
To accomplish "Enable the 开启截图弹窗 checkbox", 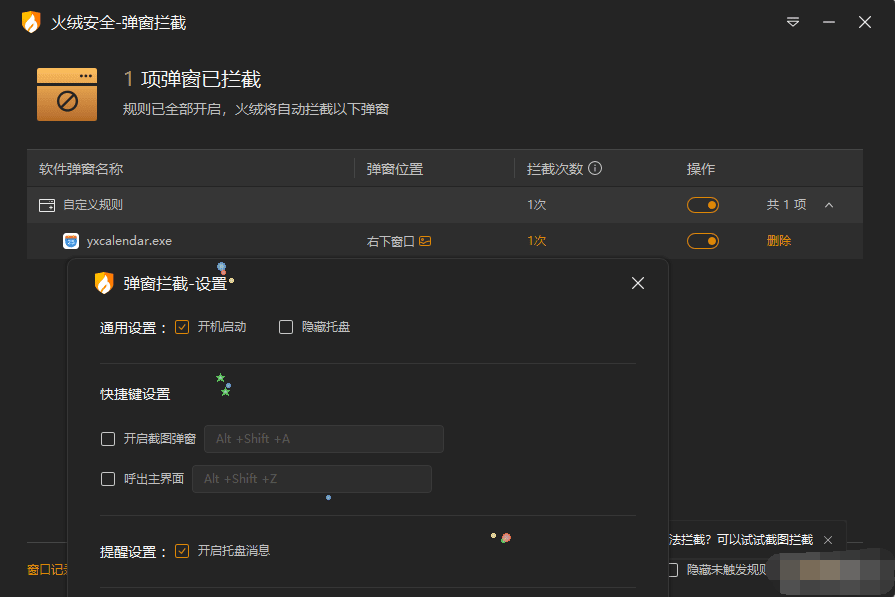I will tap(108, 439).
